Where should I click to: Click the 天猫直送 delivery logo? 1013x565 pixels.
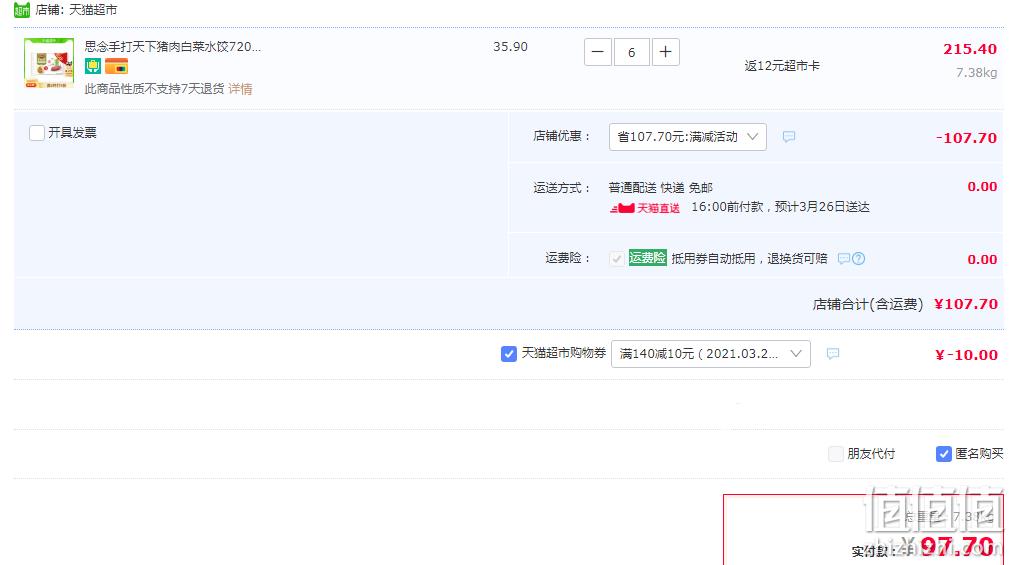tap(645, 208)
